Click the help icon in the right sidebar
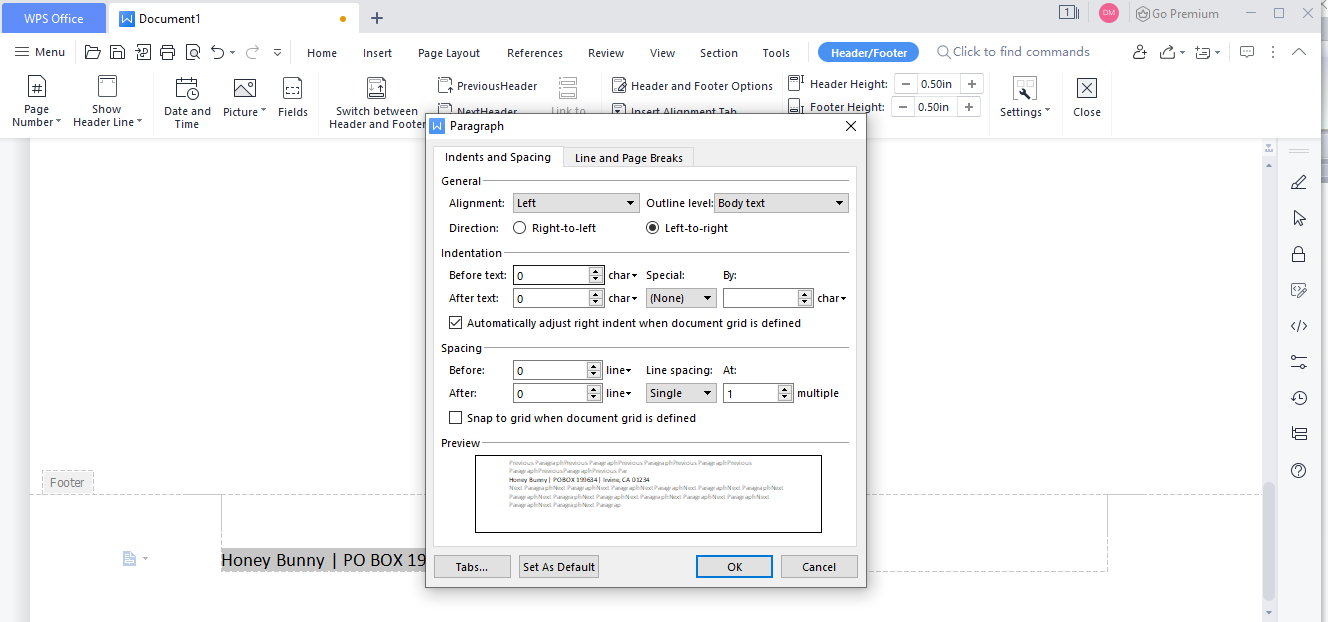This screenshot has width=1328, height=622. tap(1298, 470)
